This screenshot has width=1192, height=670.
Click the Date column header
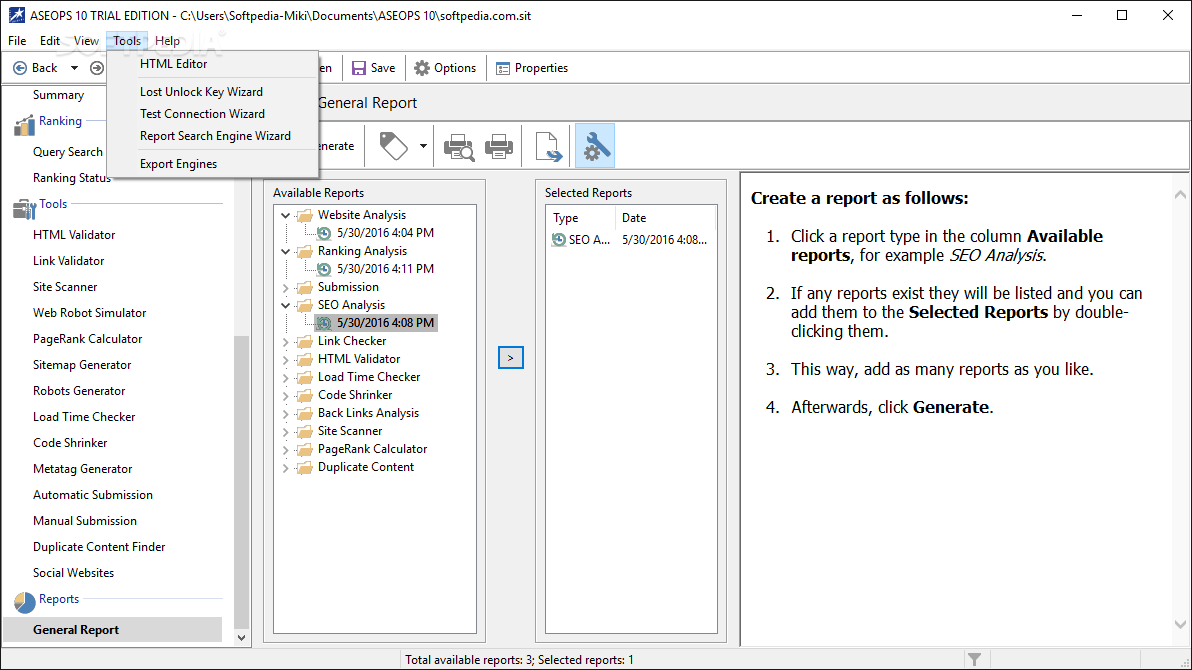pyautogui.click(x=665, y=218)
